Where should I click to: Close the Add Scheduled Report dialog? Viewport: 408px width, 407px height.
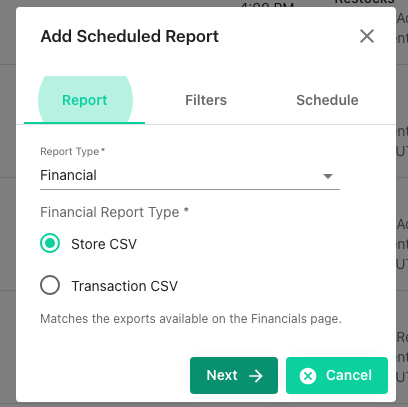[367, 36]
